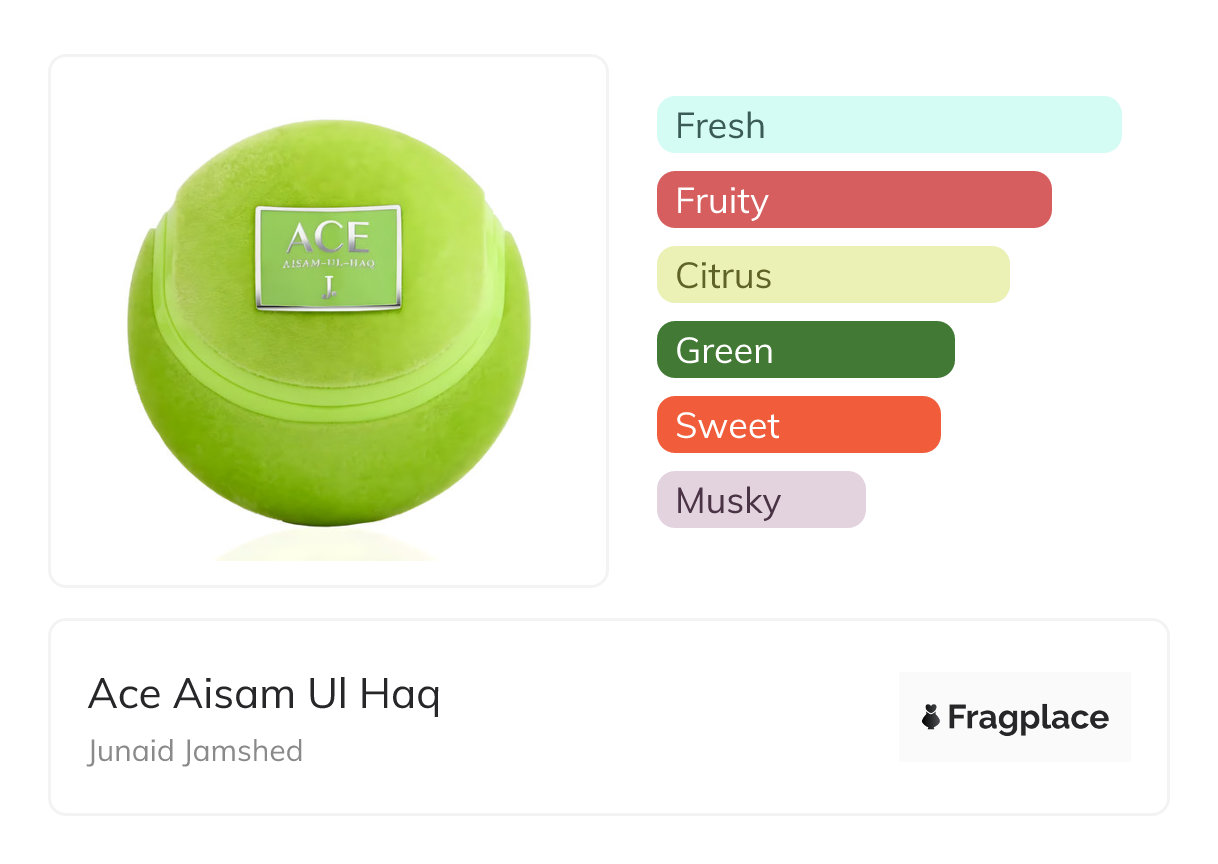Click the orange Sweet accord bar
Screen dimensions: 1218x864
click(x=798, y=425)
